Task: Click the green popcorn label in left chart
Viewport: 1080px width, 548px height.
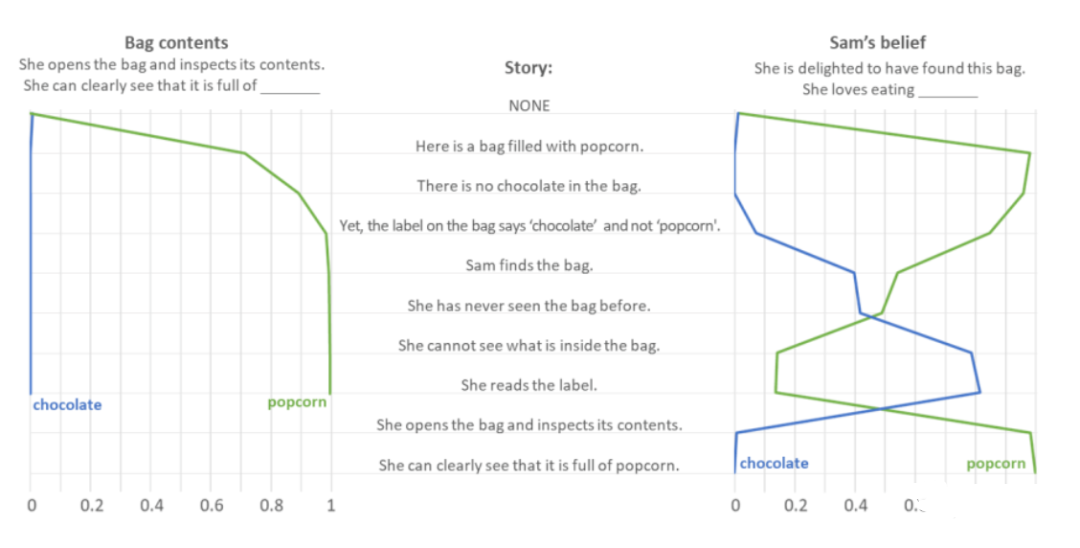Action: 297,403
